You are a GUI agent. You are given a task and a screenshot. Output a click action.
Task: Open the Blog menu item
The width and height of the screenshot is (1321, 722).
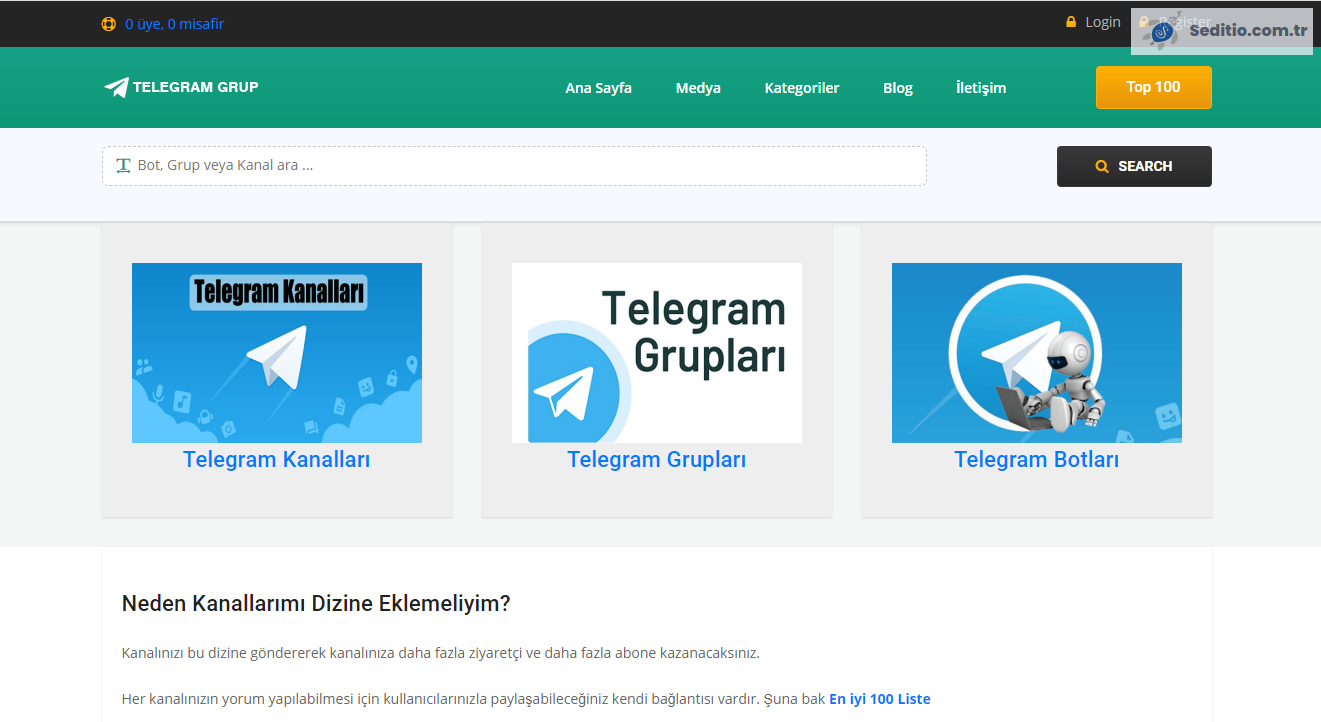898,88
